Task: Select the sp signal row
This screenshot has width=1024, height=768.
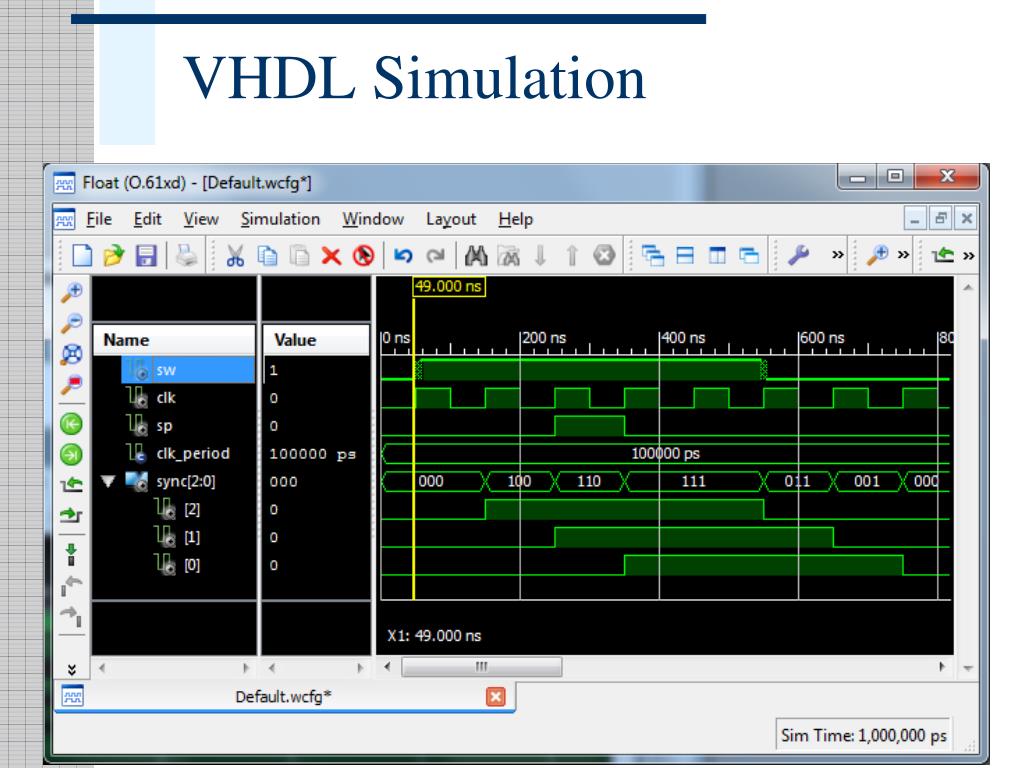Action: pos(174,426)
